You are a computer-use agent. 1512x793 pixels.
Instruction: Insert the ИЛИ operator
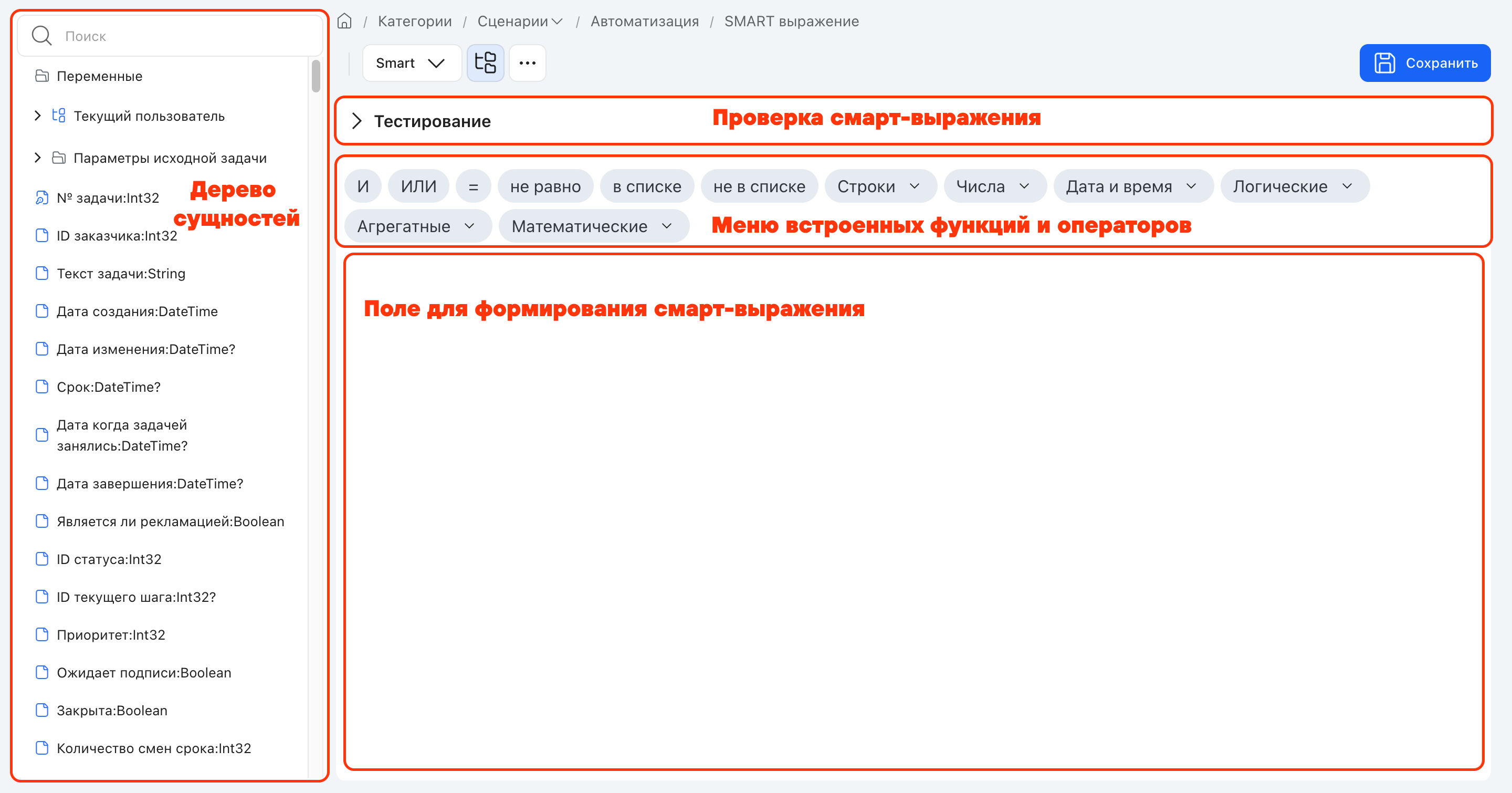418,186
